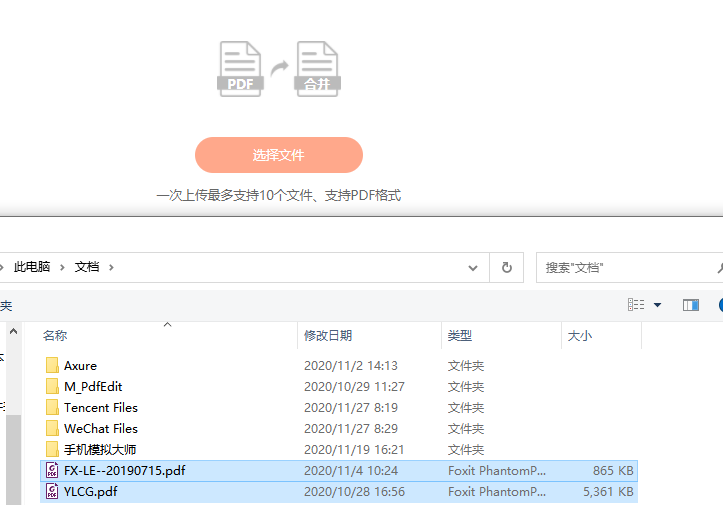This screenshot has height=505, width=723.
Task: Select the FX-LE--20190715.pdf file name
Action: click(x=124, y=470)
